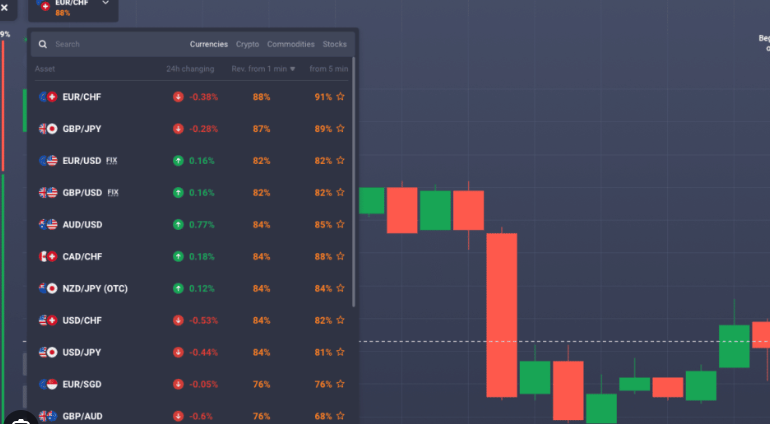Click the GBP/USD green up-arrow icon

pyautogui.click(x=178, y=193)
